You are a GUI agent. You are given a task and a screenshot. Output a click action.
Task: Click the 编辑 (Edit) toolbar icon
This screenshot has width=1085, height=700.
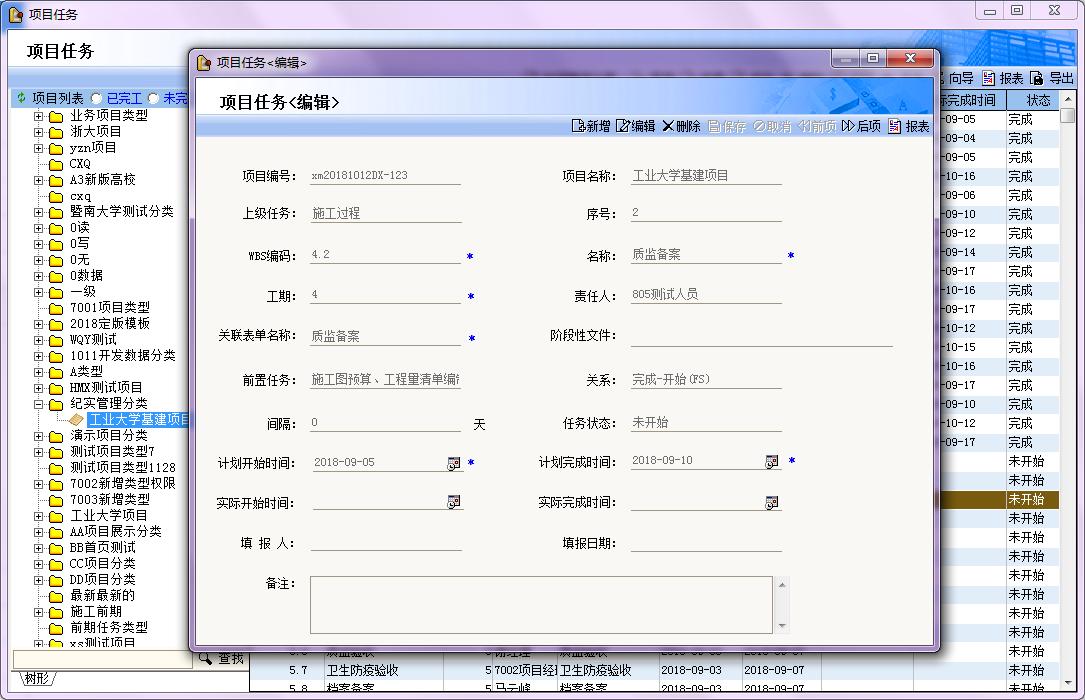(636, 126)
